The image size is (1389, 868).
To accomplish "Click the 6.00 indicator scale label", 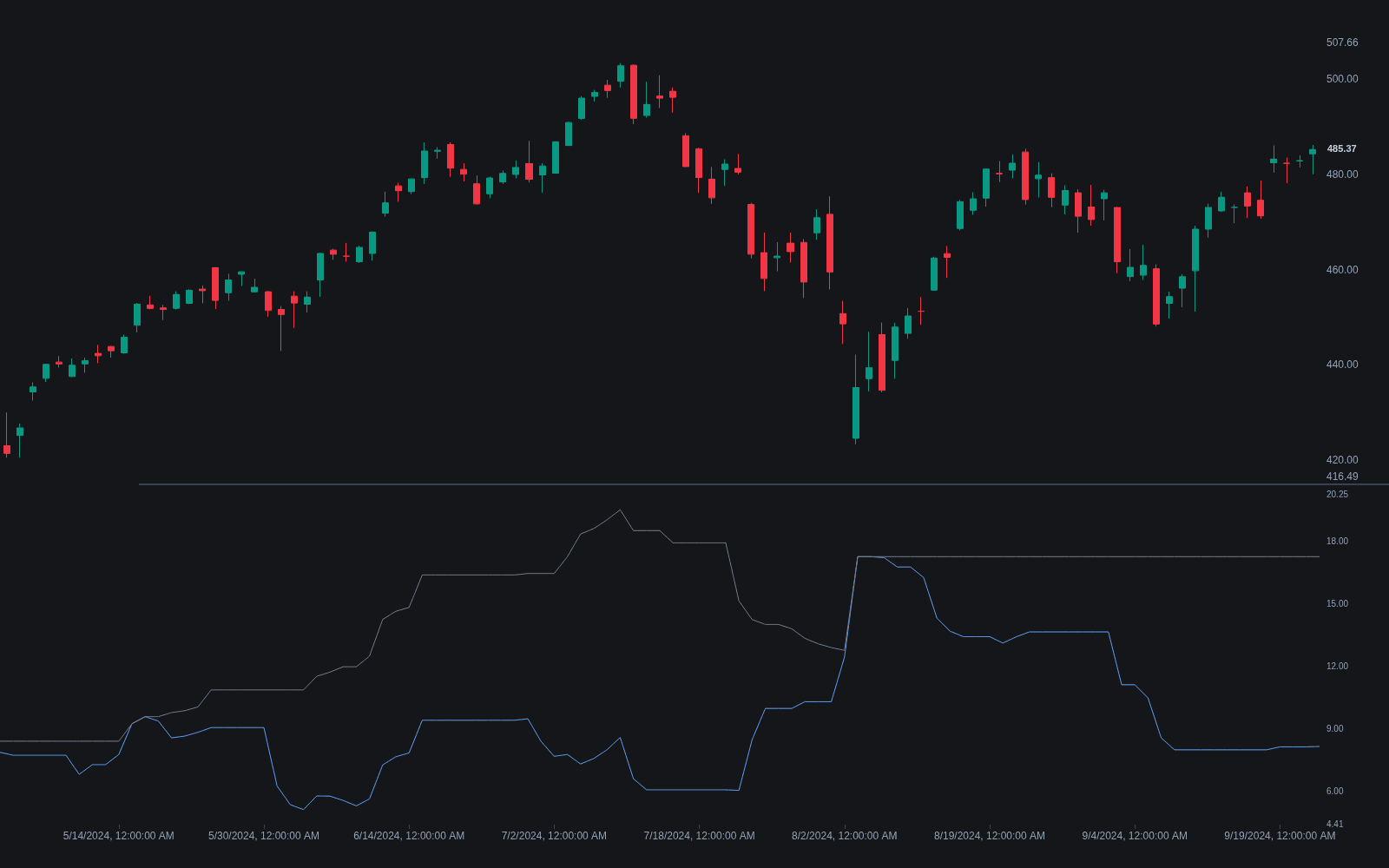I will (x=1334, y=792).
